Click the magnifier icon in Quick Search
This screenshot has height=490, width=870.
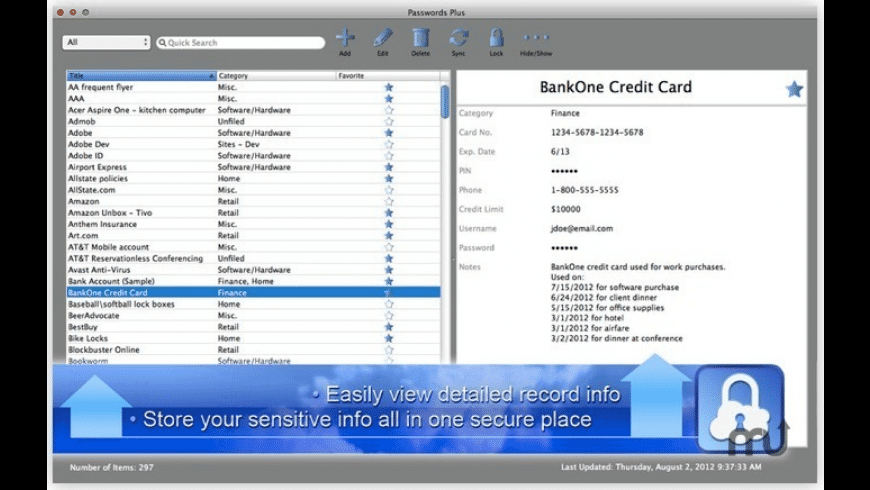(163, 43)
